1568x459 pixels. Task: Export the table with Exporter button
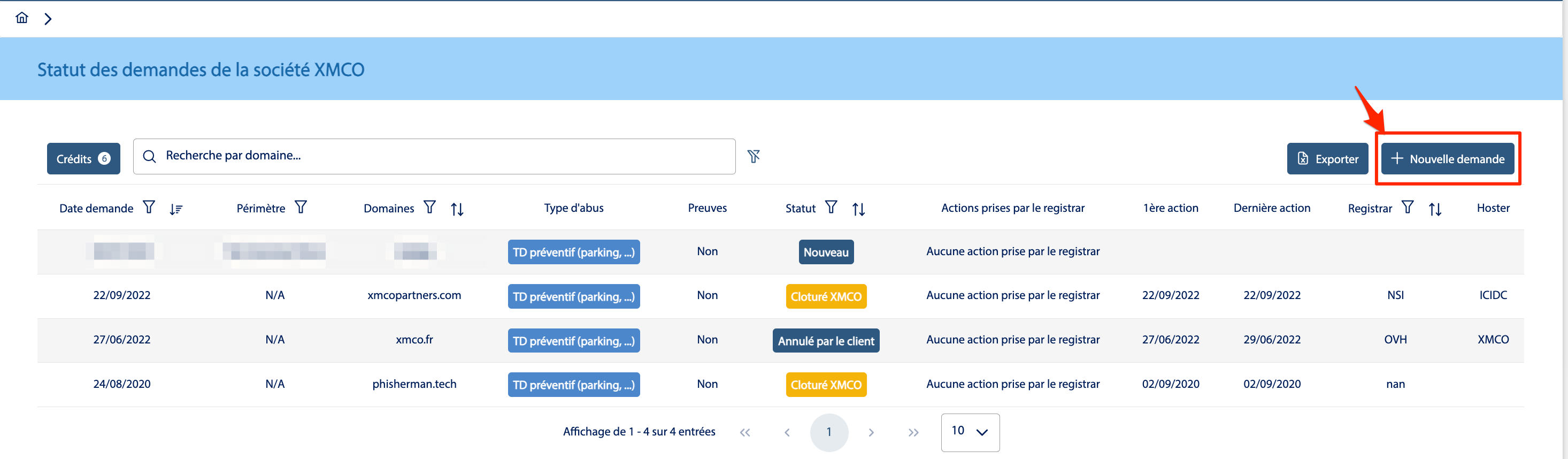point(1327,159)
